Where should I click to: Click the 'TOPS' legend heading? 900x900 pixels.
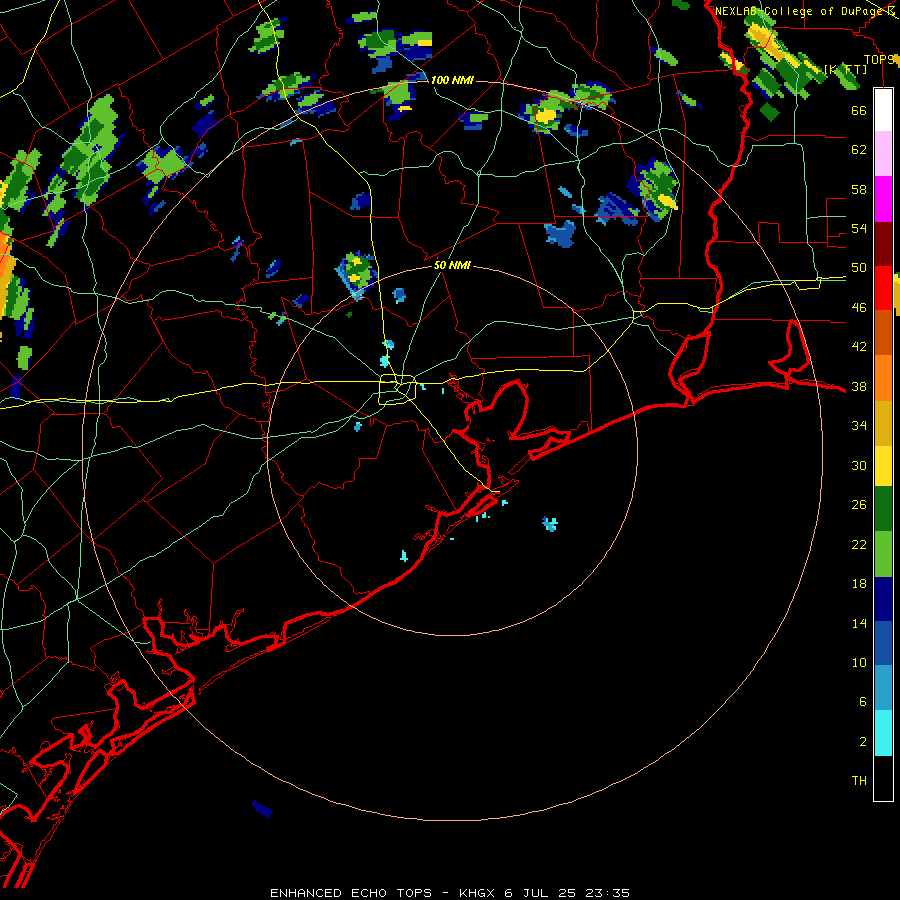878,59
